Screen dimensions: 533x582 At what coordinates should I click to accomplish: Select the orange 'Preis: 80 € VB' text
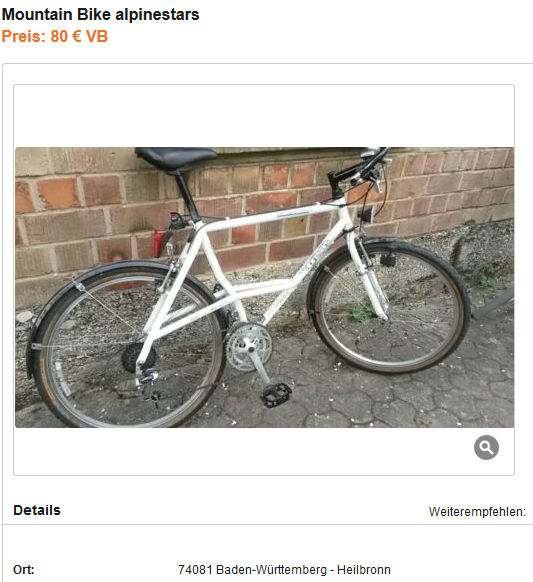[55, 36]
